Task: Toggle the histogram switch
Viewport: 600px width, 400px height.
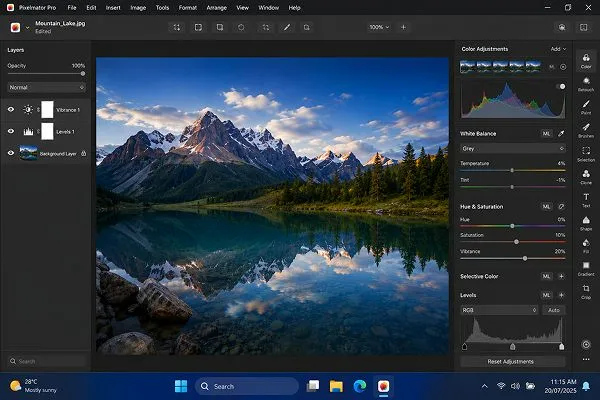Action: pos(560,87)
